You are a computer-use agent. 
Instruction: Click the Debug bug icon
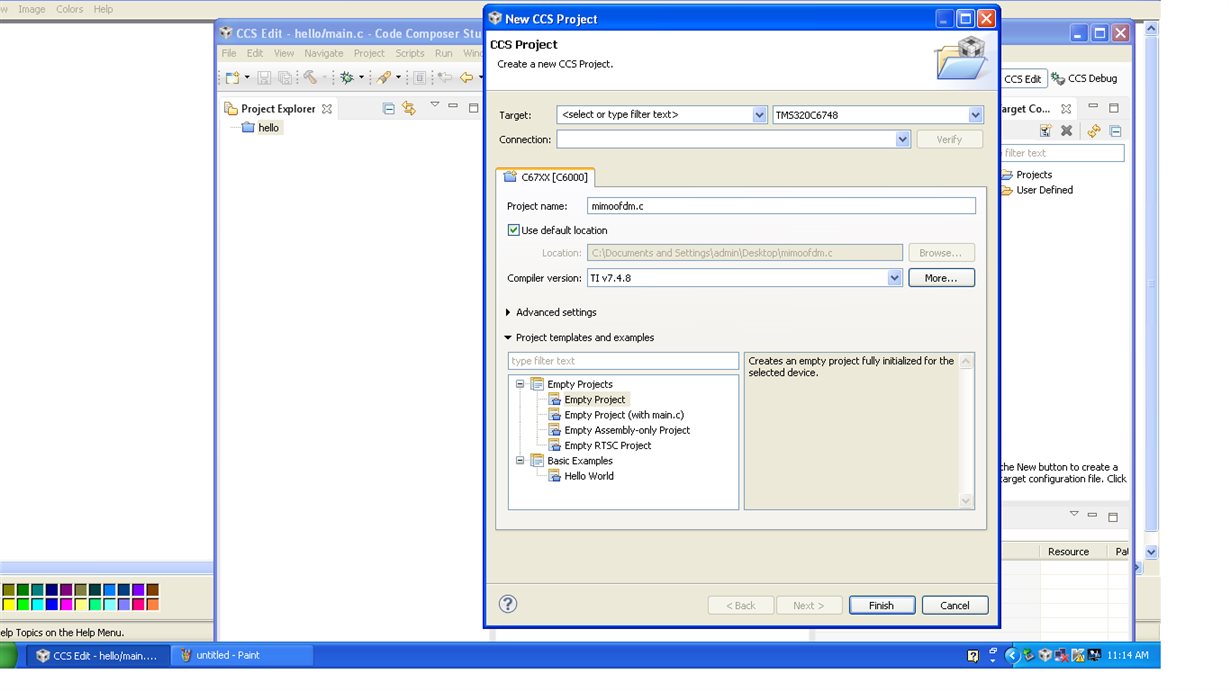point(347,78)
